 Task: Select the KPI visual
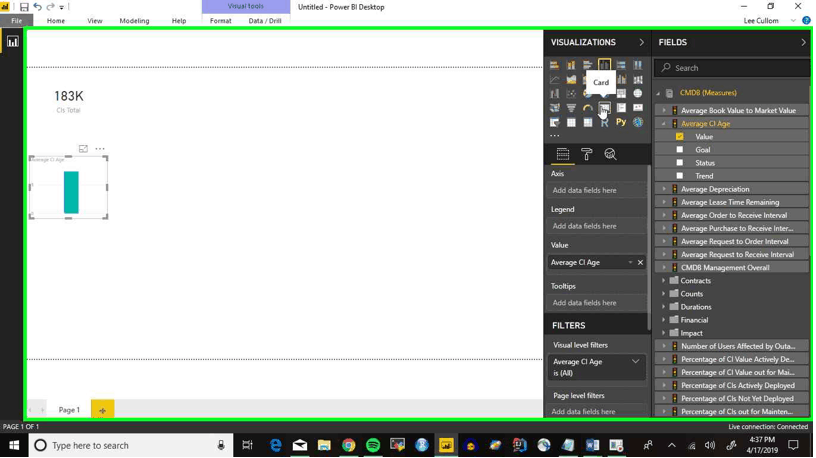[638, 108]
